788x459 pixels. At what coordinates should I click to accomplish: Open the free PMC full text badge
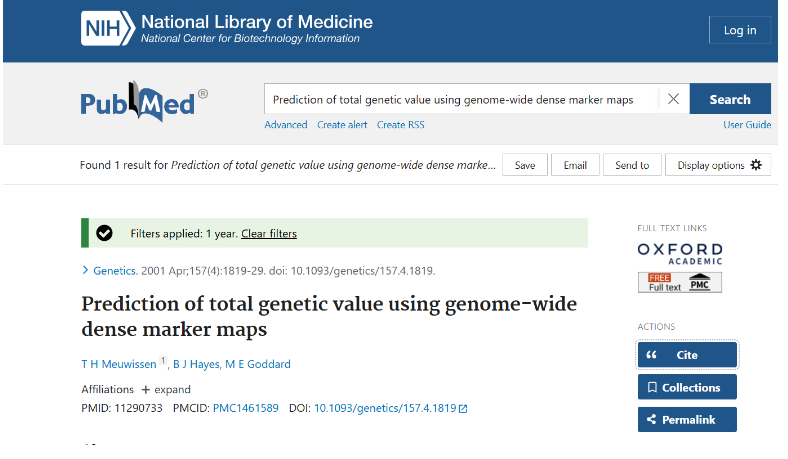coord(679,282)
